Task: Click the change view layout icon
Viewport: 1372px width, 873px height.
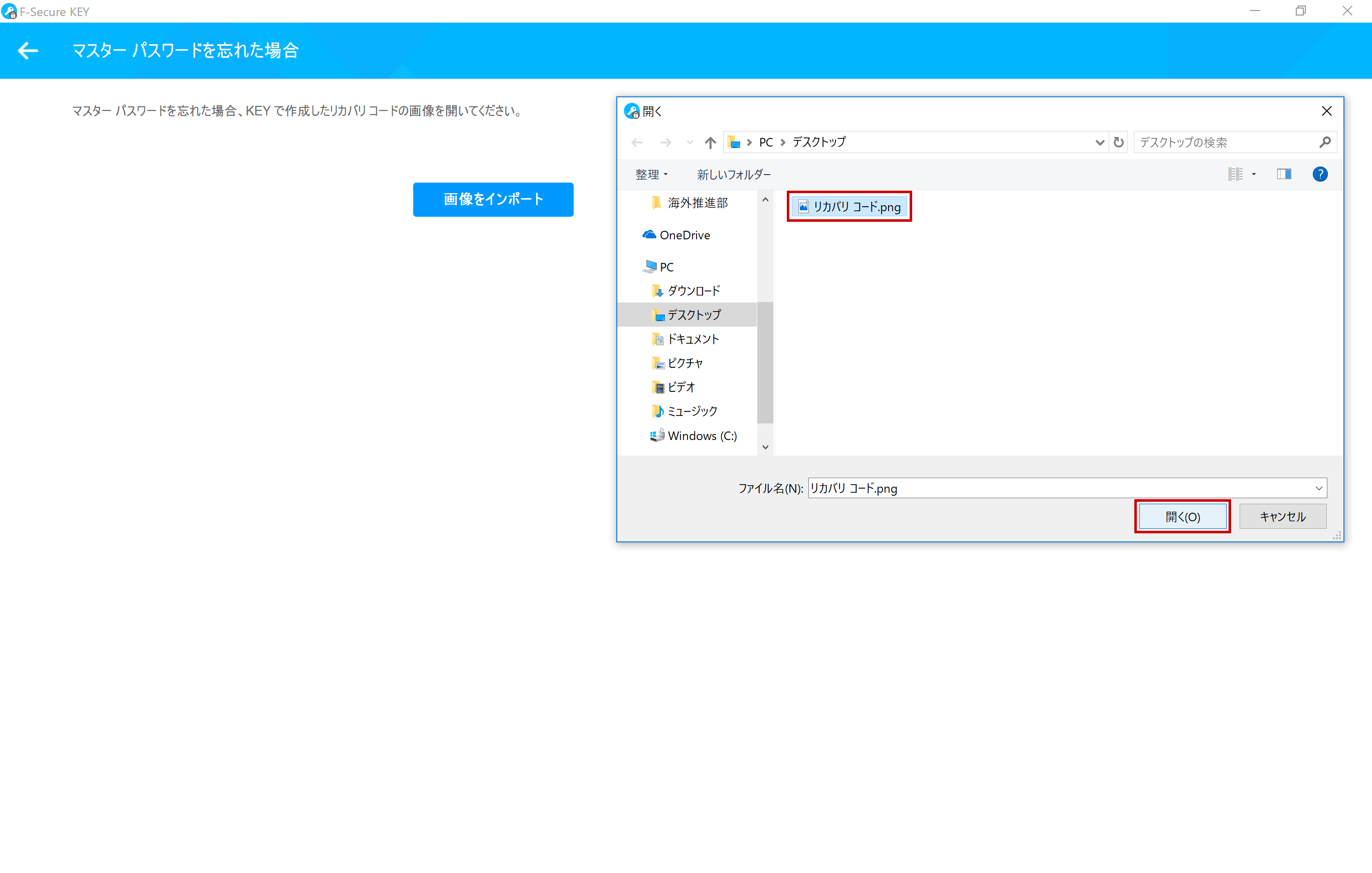Action: click(1235, 175)
